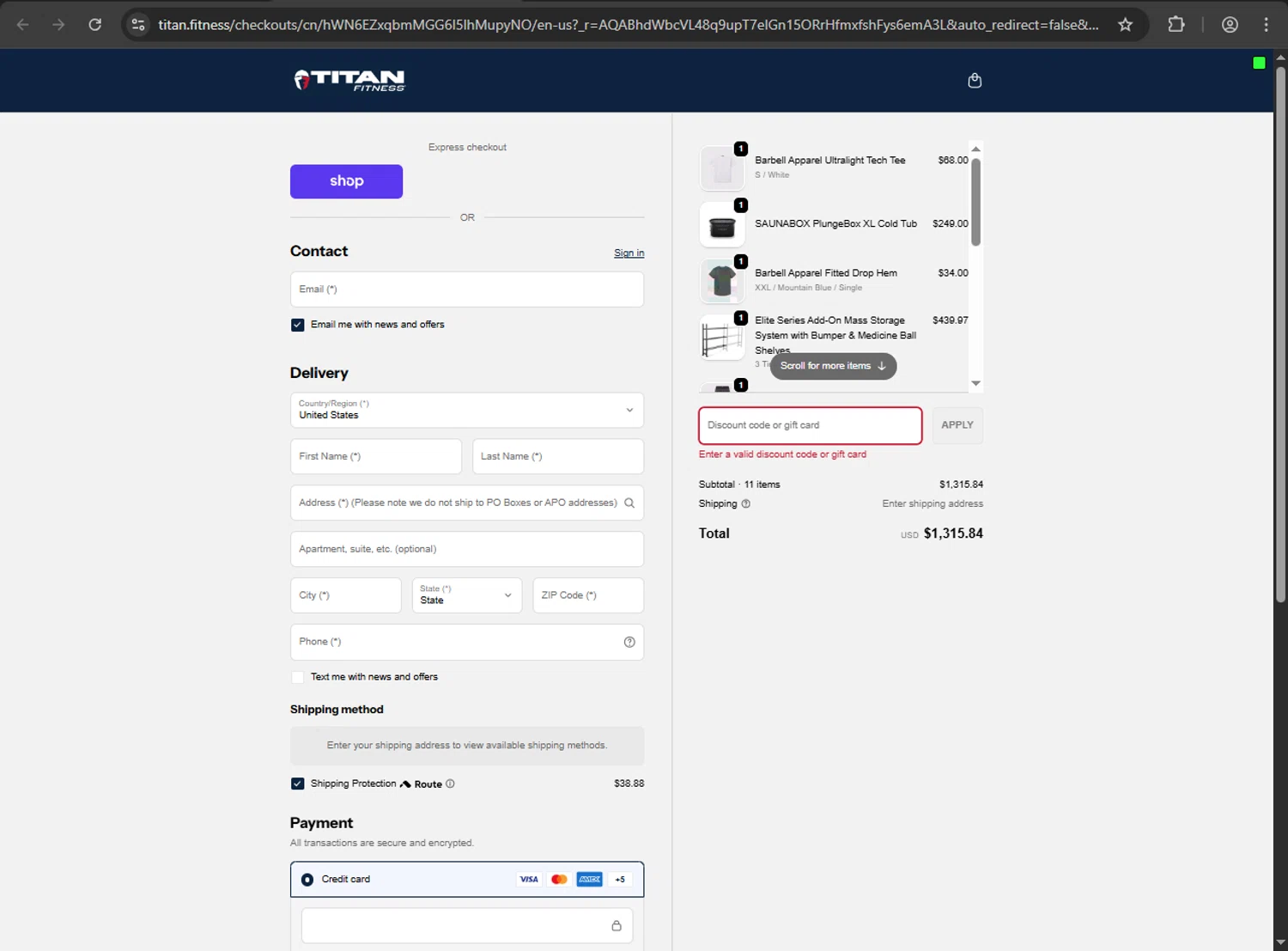Click the SAUNABOX PlungeBox XL Cold Tub thumbnail
The height and width of the screenshot is (951, 1288).
pos(722,224)
